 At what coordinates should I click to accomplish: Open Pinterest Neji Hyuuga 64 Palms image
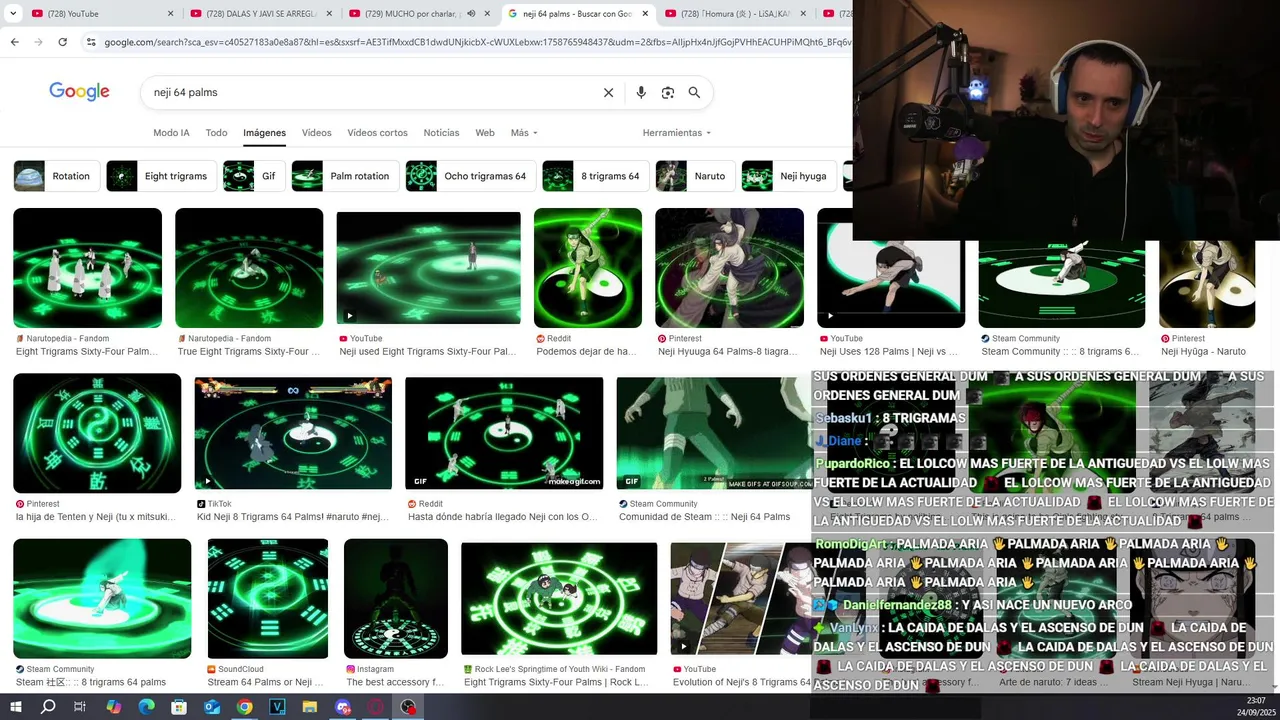(x=729, y=268)
